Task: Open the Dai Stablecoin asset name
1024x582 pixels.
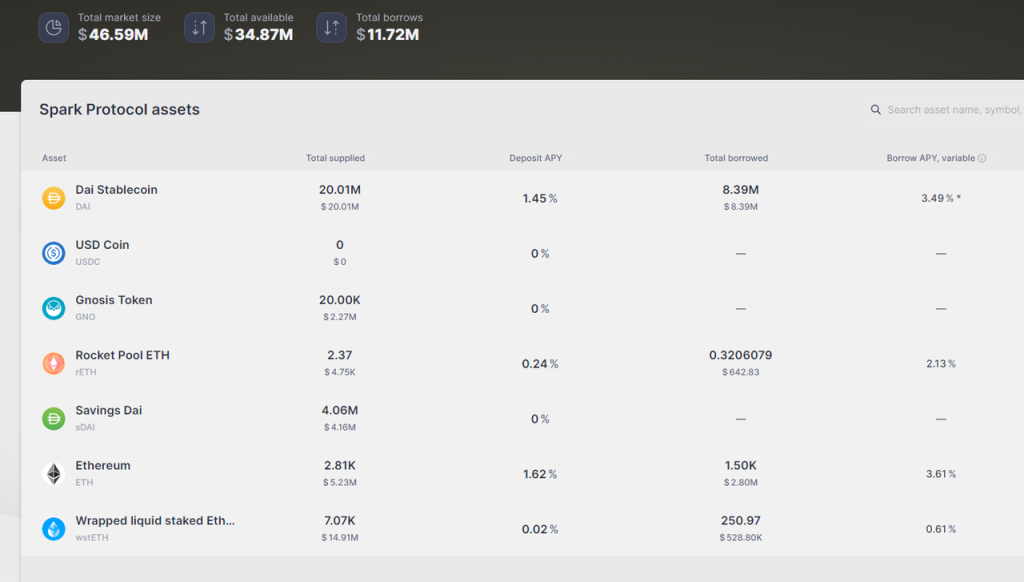Action: [x=116, y=189]
